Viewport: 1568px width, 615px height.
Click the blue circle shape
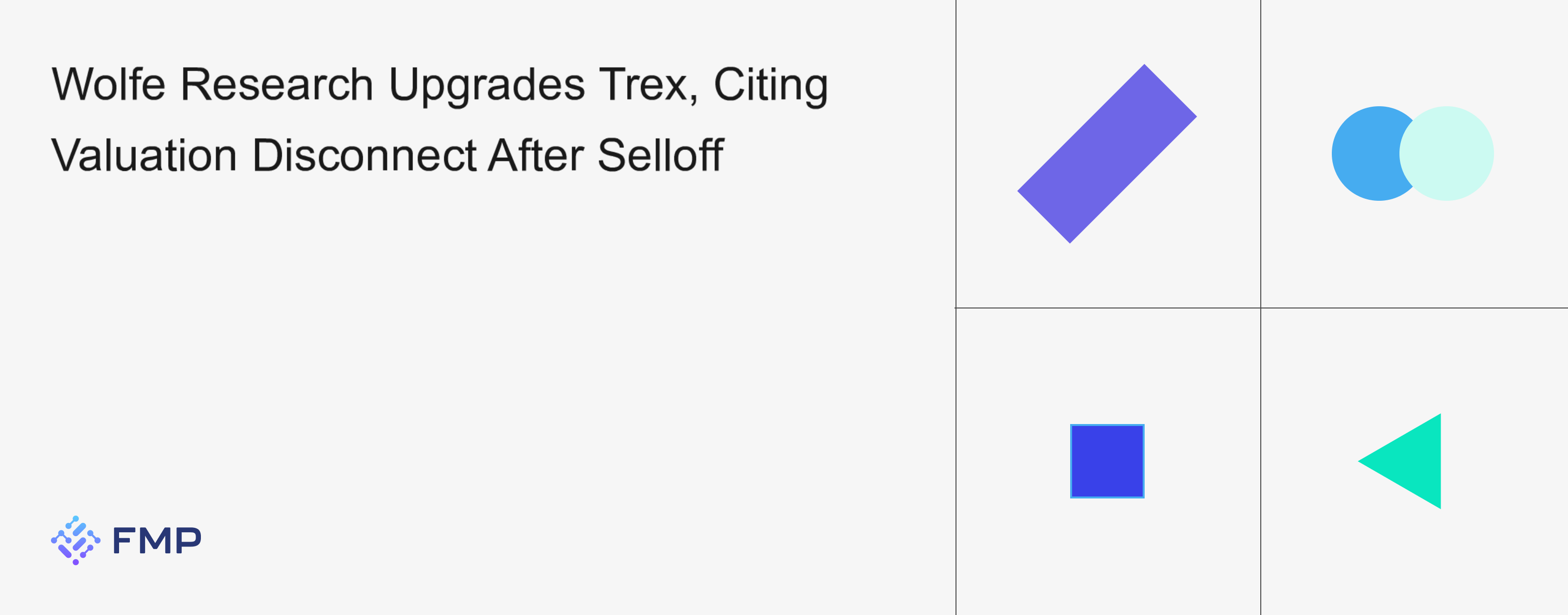point(1364,153)
